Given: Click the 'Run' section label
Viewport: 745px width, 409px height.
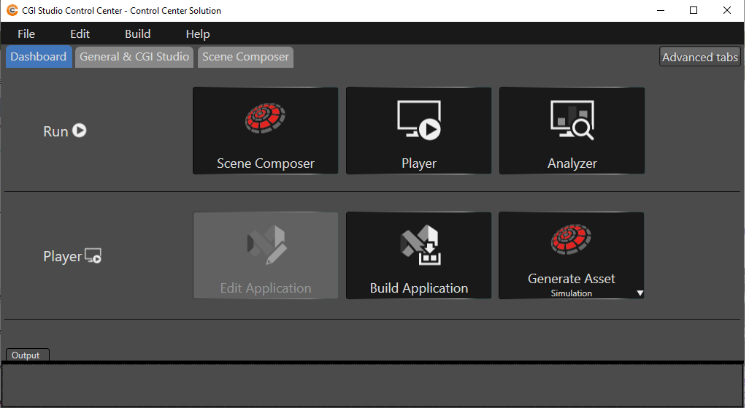Looking at the screenshot, I should [56, 132].
